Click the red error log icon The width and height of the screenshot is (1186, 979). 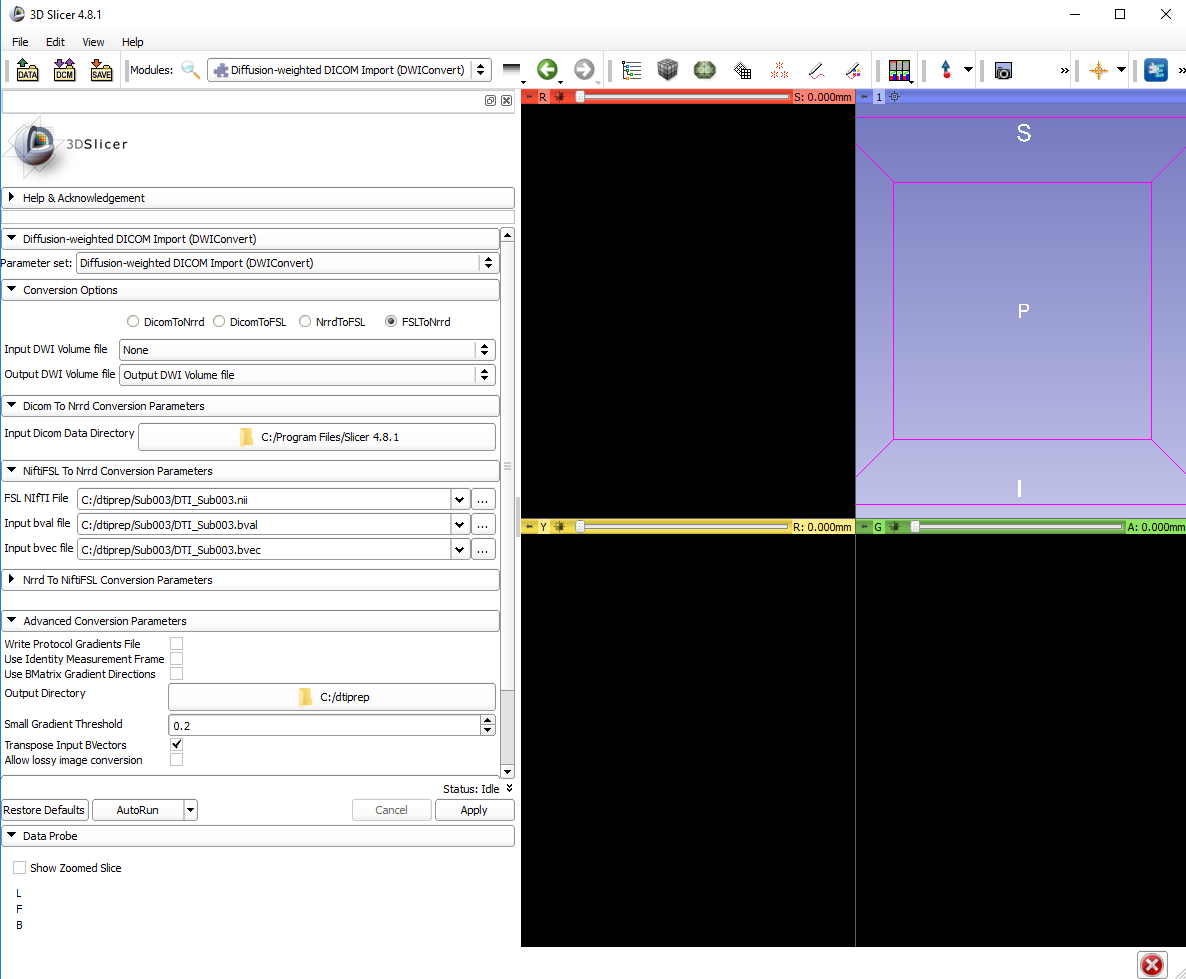pyautogui.click(x=1152, y=964)
